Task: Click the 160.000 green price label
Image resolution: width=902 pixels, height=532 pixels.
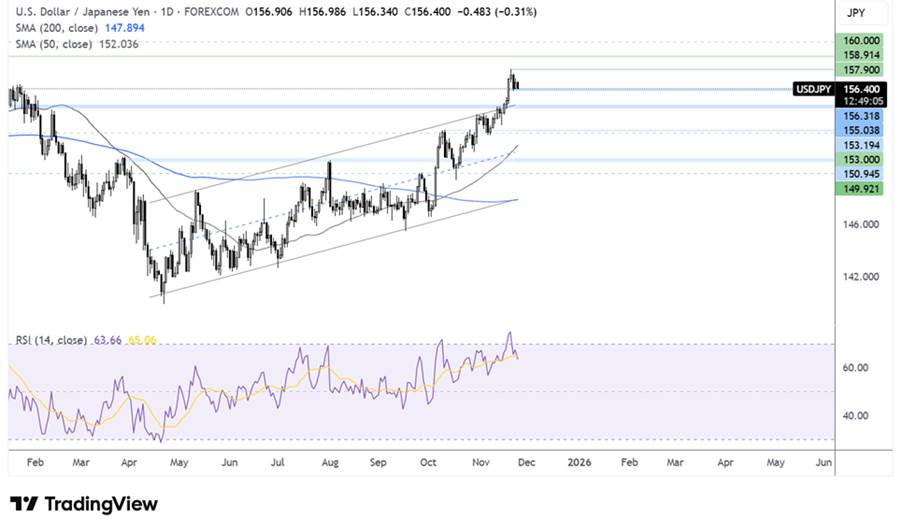Action: (x=860, y=41)
